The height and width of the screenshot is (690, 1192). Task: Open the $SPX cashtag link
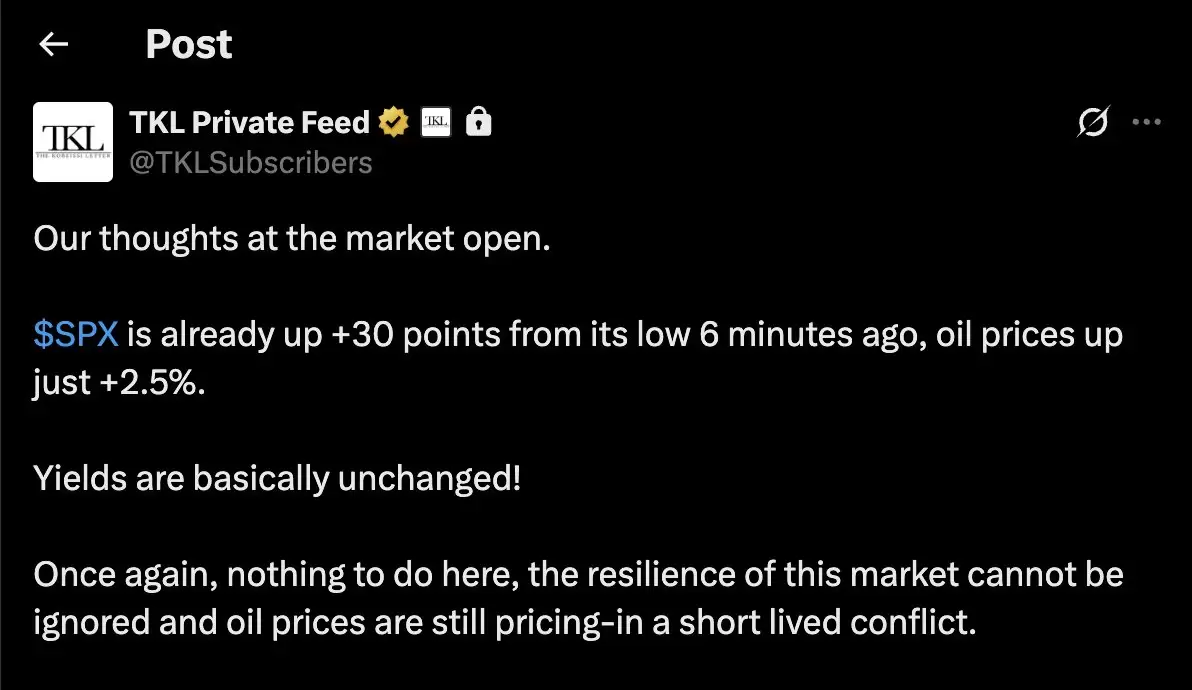(x=76, y=334)
